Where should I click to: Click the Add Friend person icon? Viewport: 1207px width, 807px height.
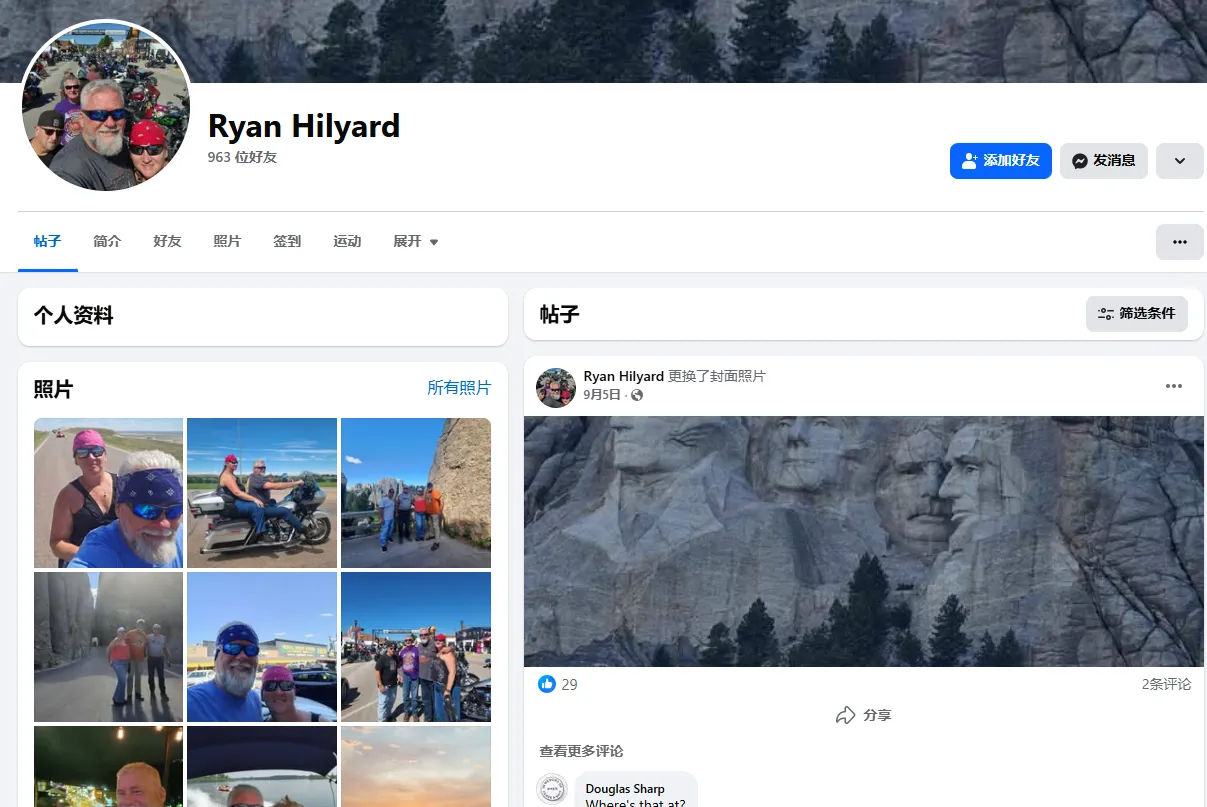pyautogui.click(x=969, y=160)
